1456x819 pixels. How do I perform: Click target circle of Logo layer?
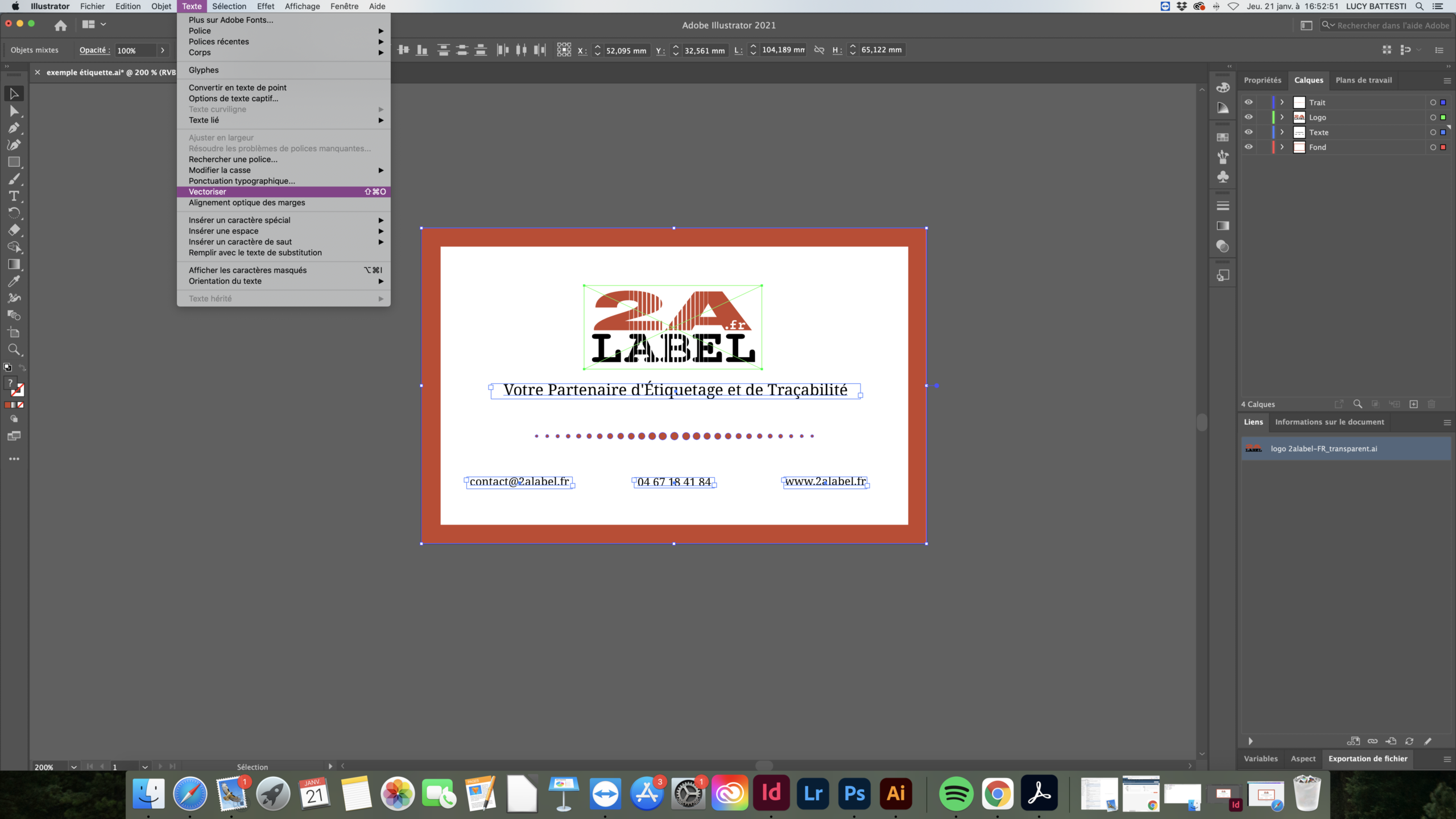point(1433,117)
